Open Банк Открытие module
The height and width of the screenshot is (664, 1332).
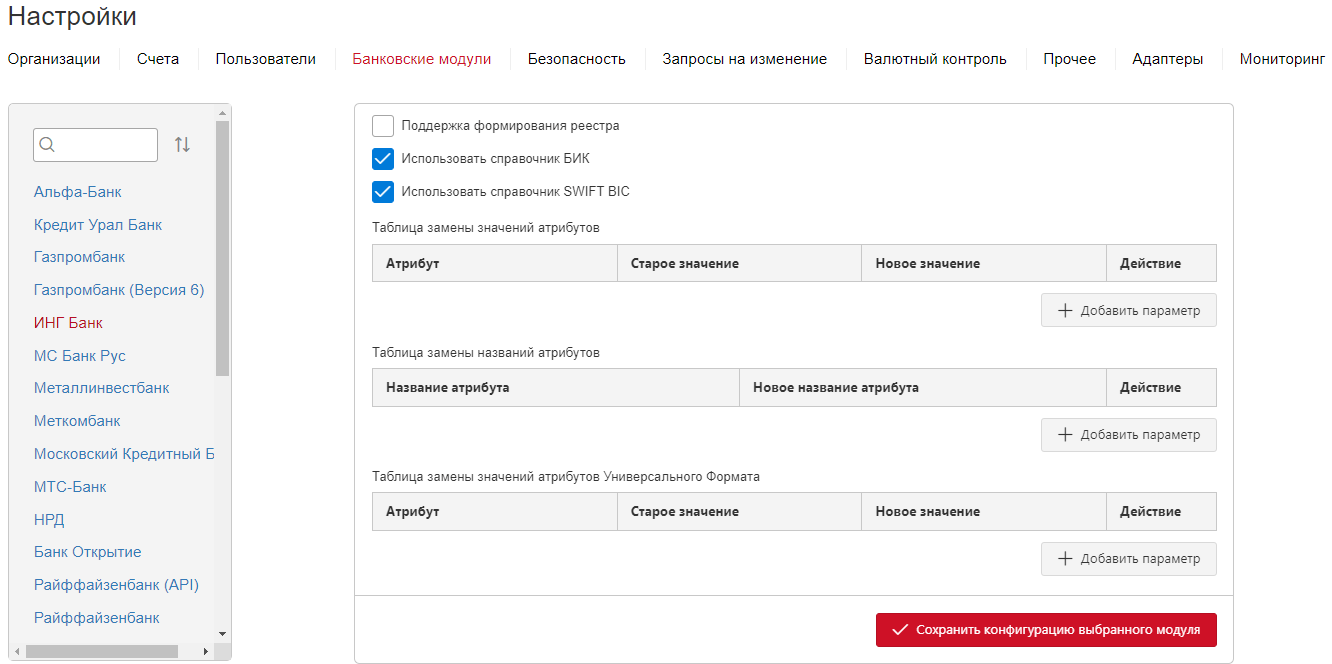[x=88, y=552]
